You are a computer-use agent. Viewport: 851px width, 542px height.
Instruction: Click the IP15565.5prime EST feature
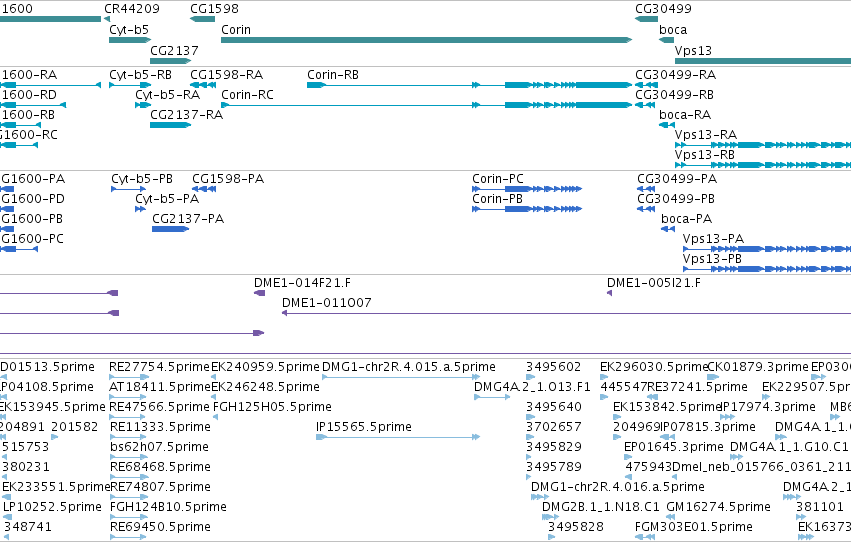coord(398,437)
